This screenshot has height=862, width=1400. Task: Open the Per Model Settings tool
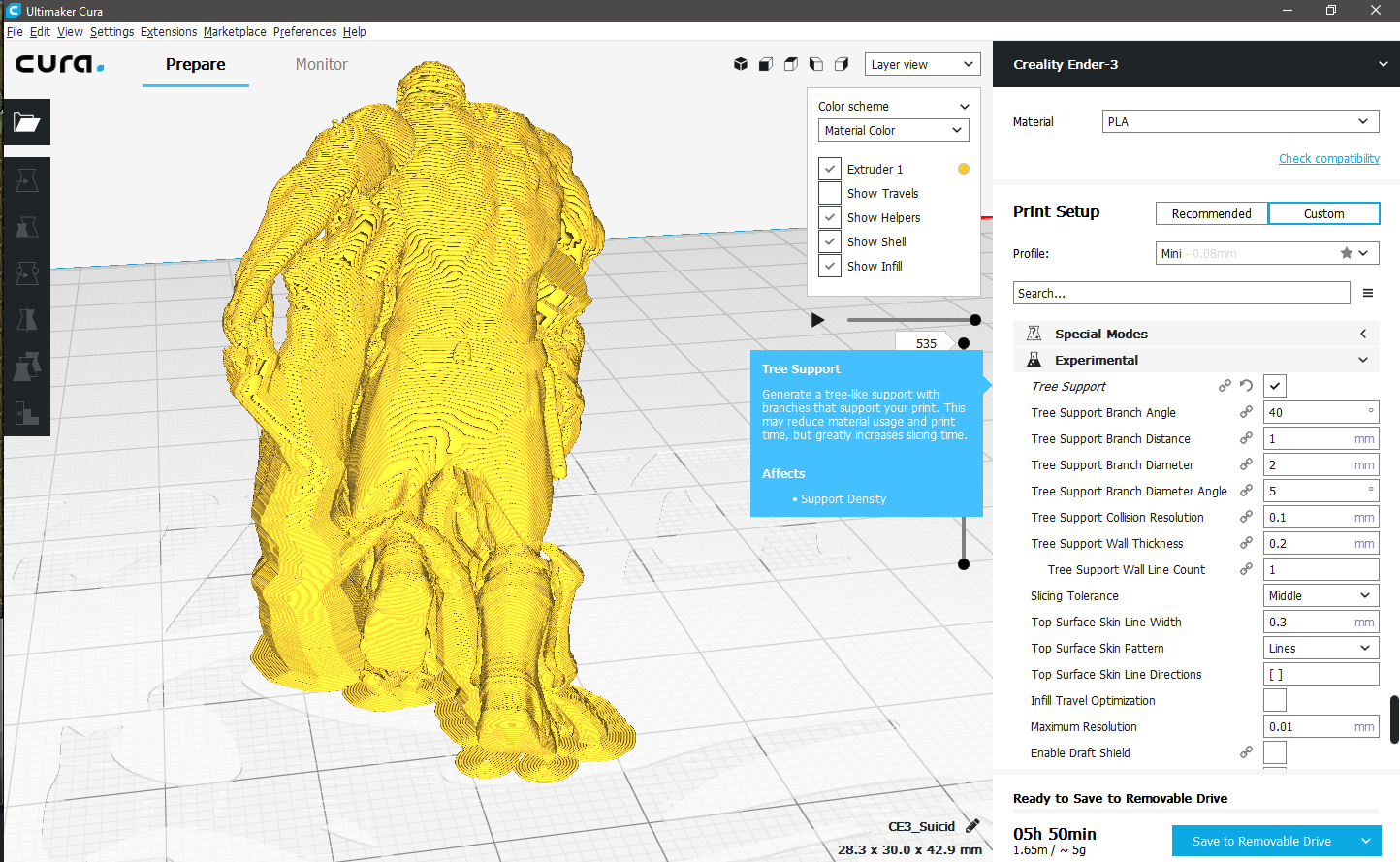coord(26,367)
